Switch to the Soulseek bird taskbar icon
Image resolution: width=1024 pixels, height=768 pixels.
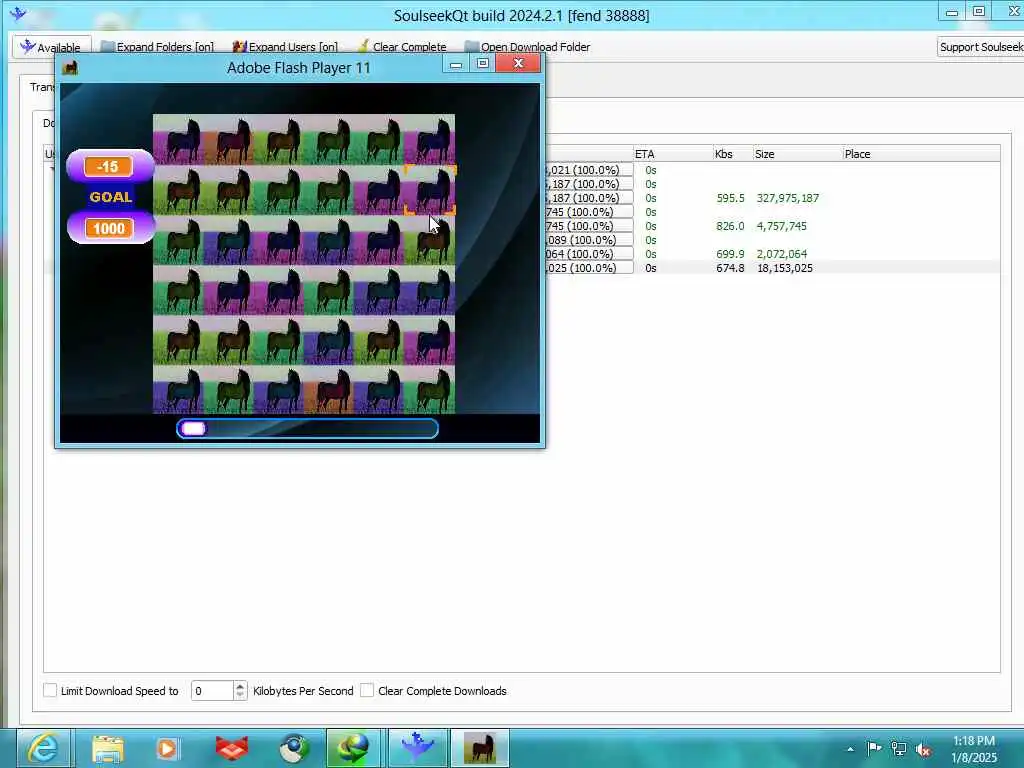(x=418, y=748)
